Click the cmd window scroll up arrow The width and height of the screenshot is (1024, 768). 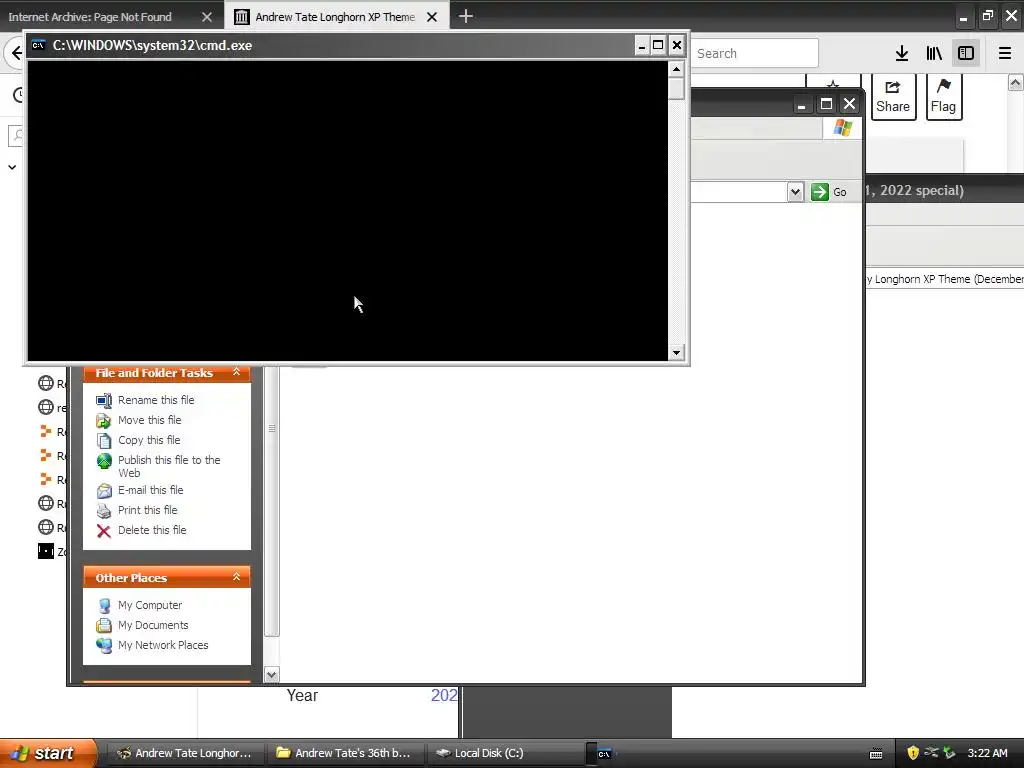(676, 69)
